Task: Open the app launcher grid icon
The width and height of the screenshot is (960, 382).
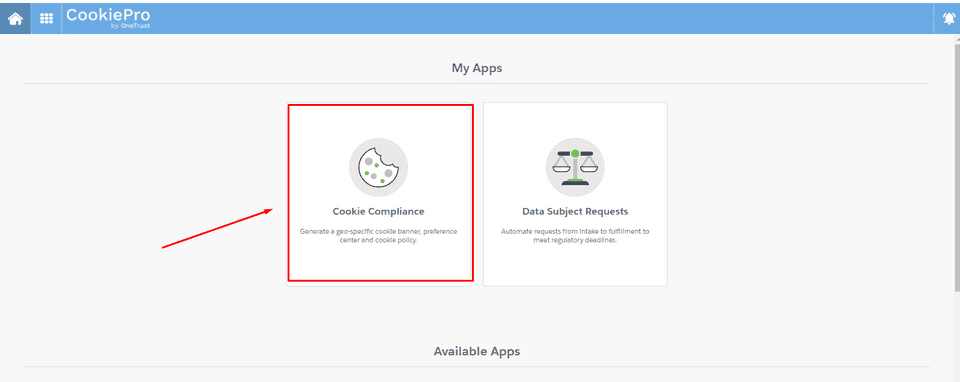Action: click(47, 18)
